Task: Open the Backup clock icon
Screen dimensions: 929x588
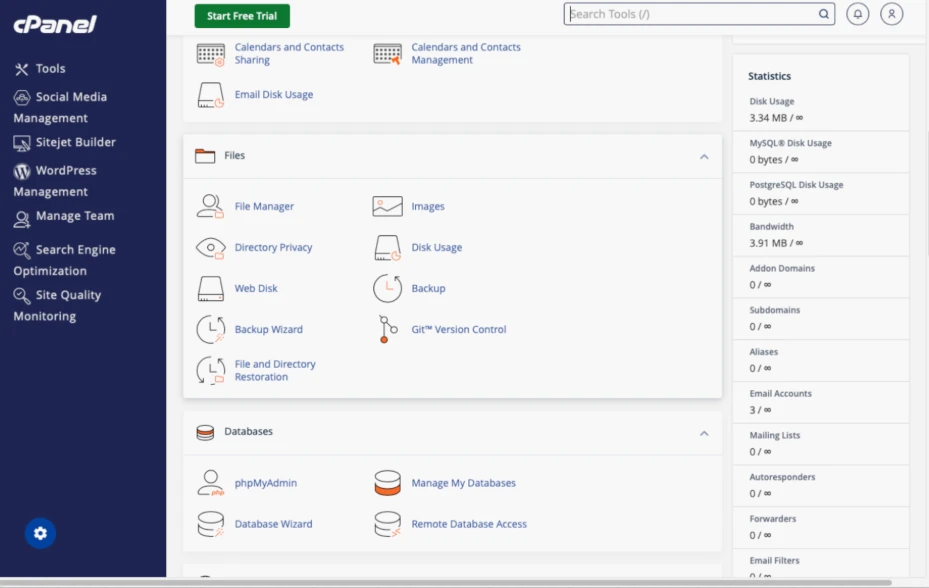Action: click(x=387, y=288)
